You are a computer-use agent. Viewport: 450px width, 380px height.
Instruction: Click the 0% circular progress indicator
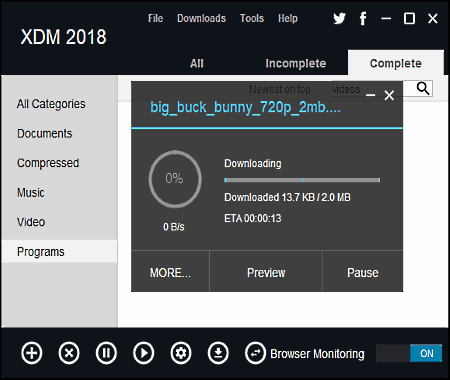pos(175,179)
